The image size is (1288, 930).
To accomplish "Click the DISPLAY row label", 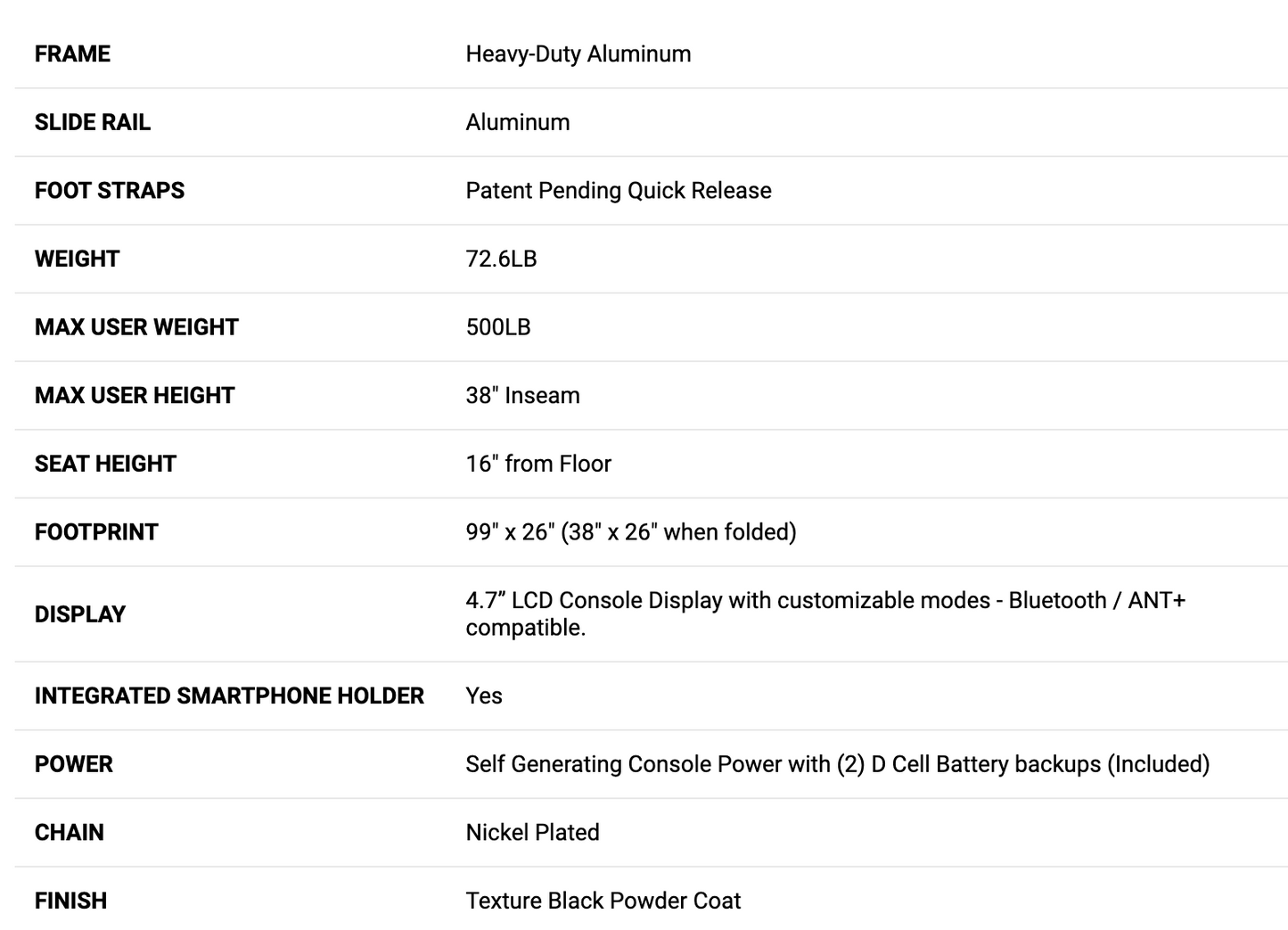I will pos(80,614).
